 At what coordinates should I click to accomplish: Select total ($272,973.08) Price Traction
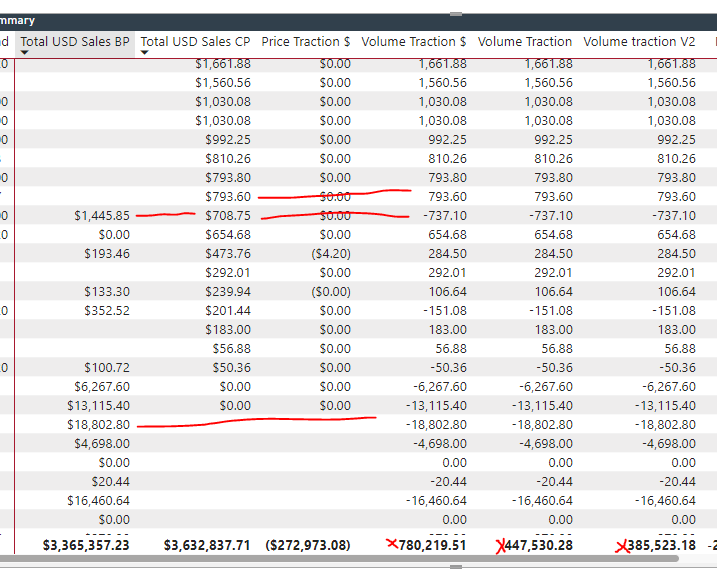pos(308,545)
